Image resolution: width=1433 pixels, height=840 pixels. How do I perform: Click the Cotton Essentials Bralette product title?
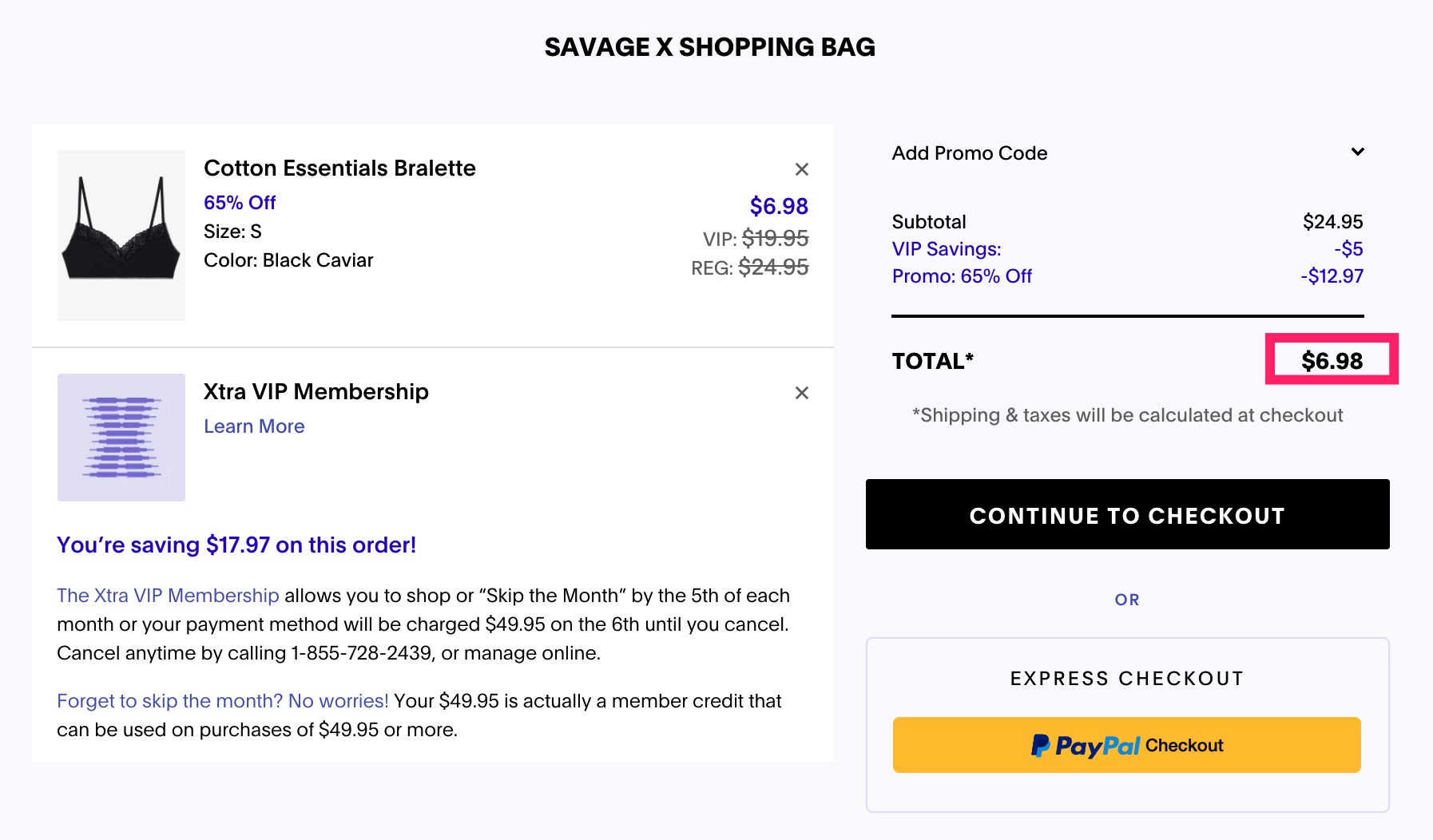pyautogui.click(x=339, y=168)
